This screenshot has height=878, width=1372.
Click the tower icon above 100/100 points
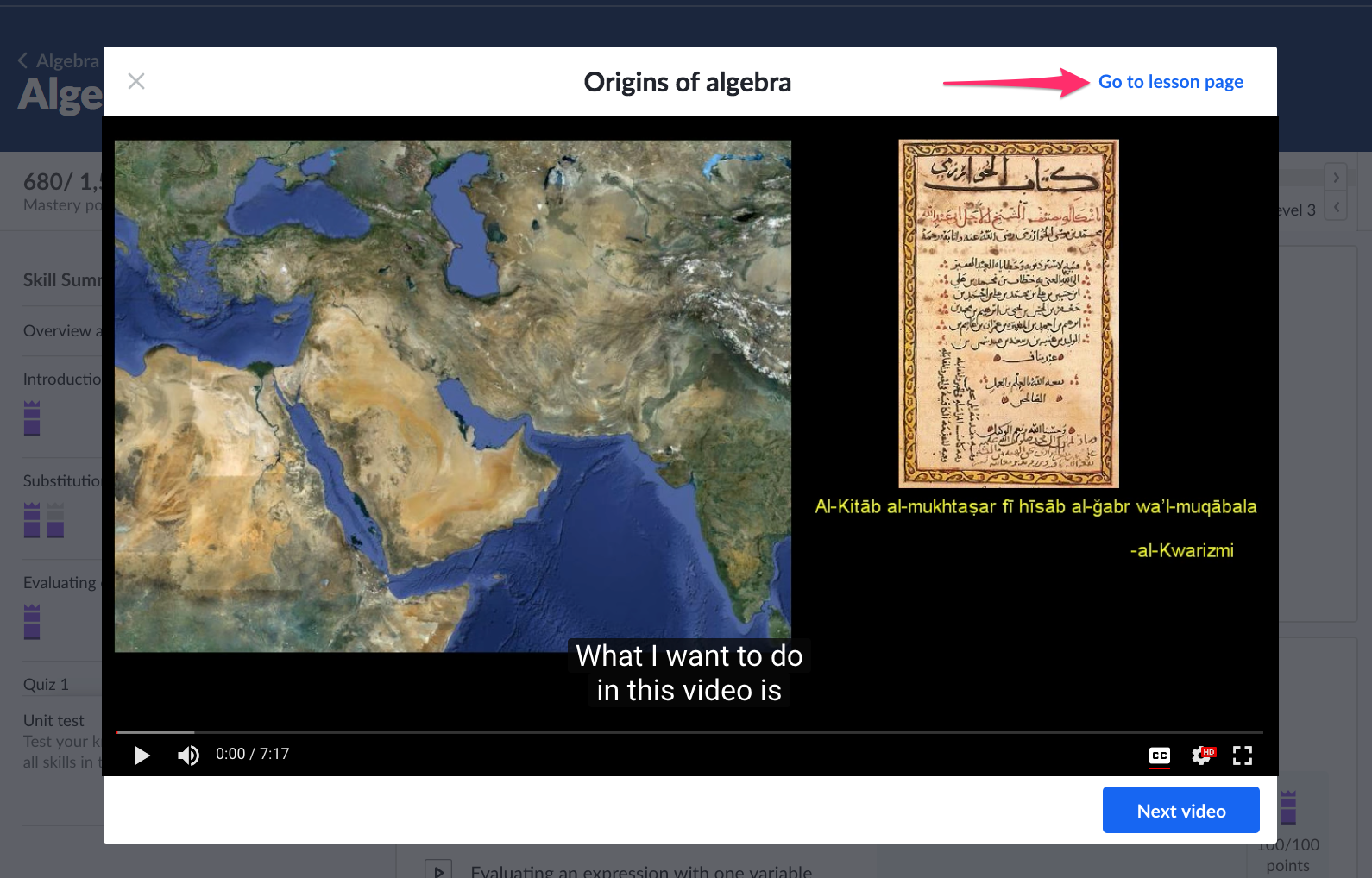coord(1287,807)
